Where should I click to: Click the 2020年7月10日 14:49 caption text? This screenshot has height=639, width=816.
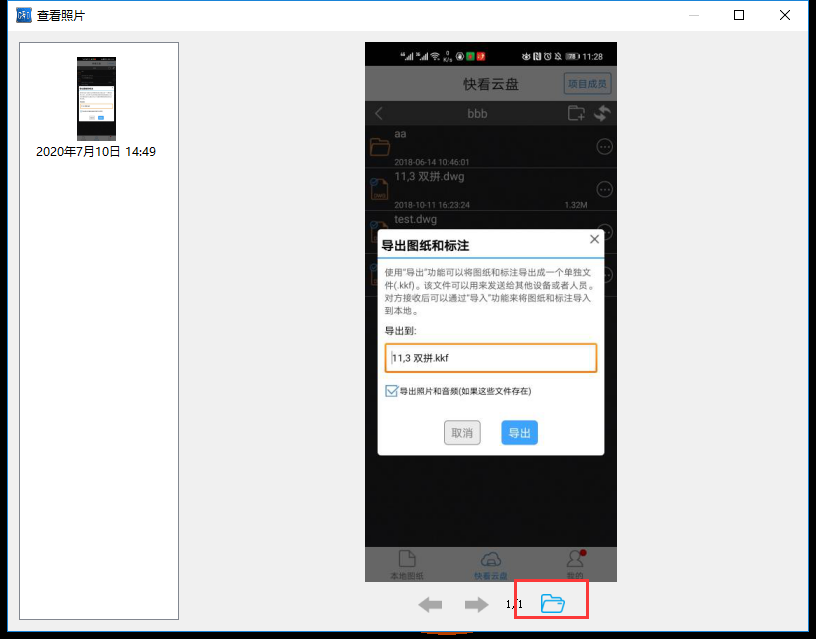click(96, 151)
